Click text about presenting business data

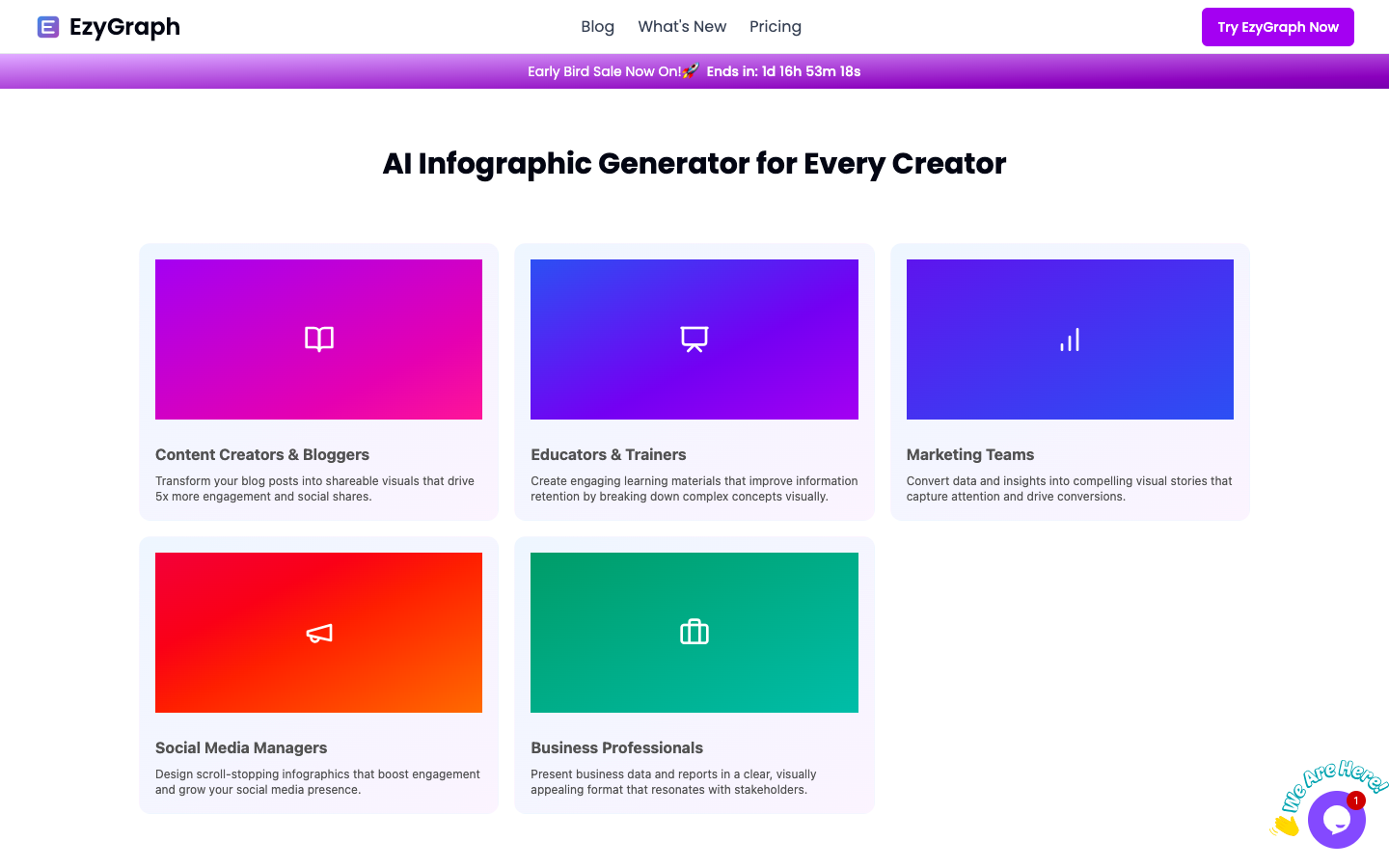coord(673,782)
